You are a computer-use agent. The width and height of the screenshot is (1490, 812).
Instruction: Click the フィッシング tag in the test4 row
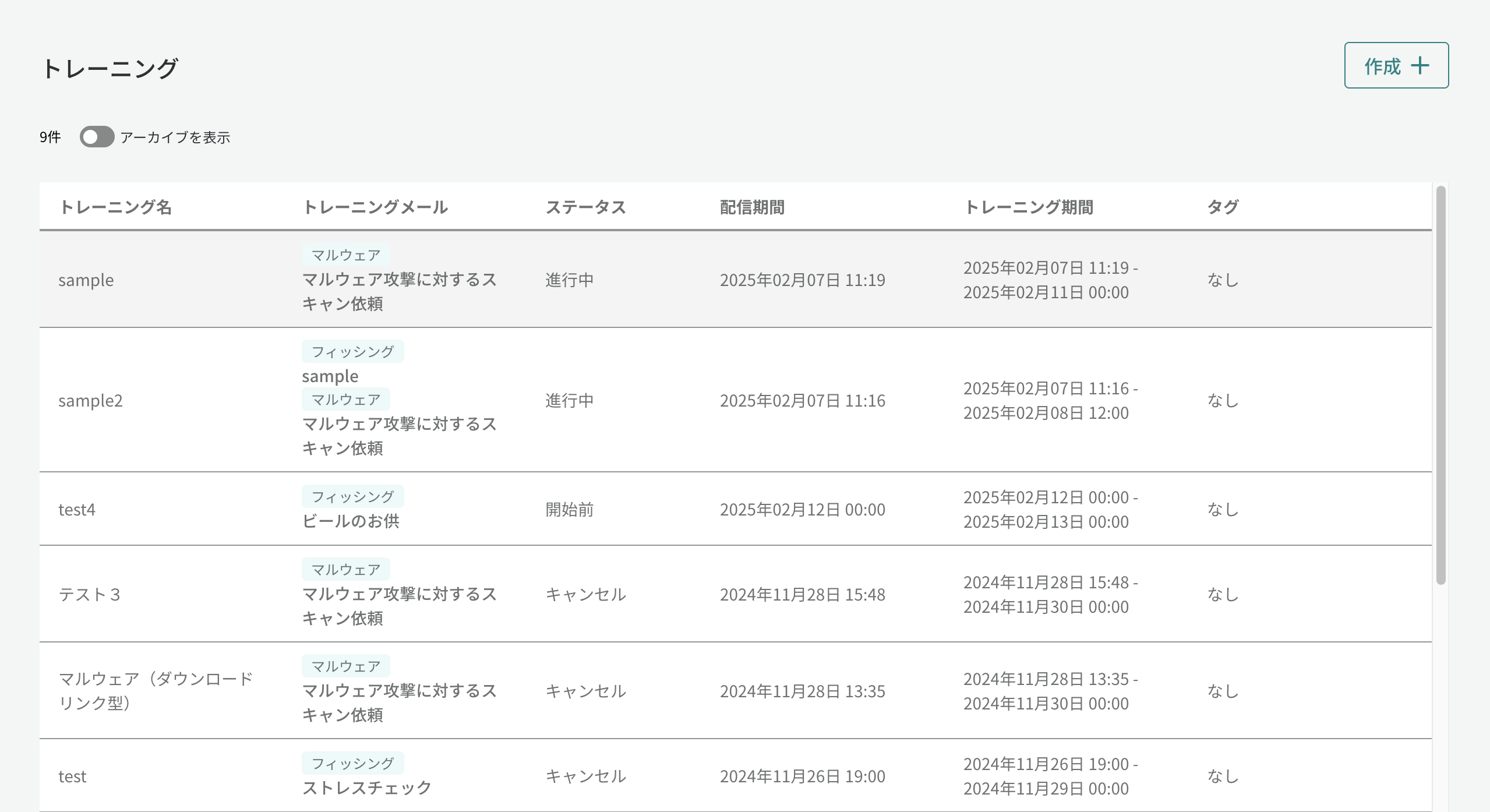tap(352, 496)
